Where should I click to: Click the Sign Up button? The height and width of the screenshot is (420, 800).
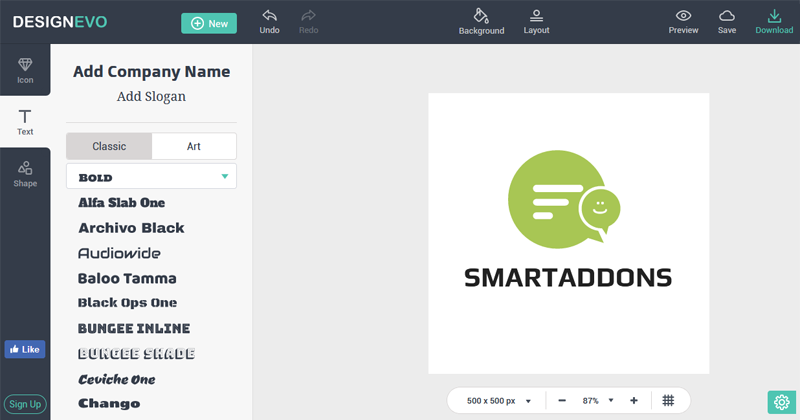tap(25, 404)
